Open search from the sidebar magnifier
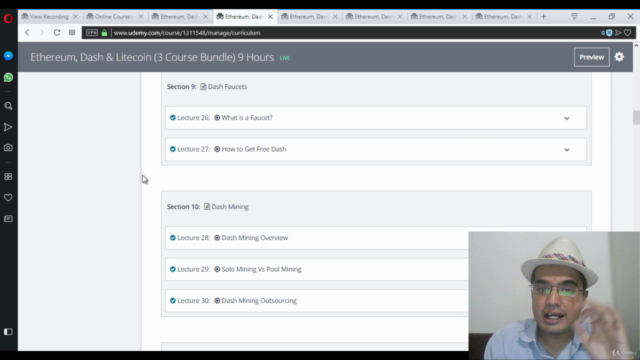This screenshot has height=360, width=640. 8,106
